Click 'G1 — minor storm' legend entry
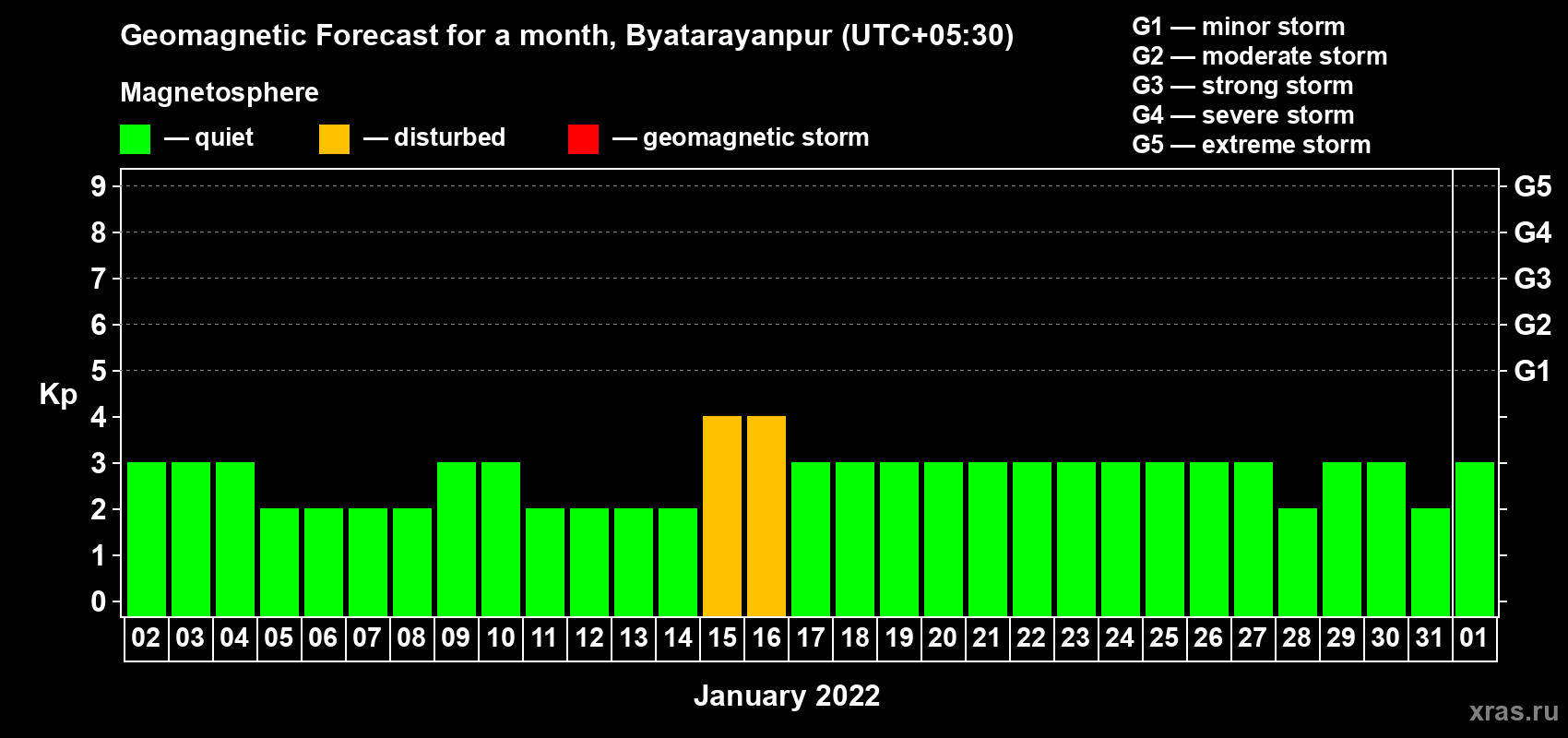This screenshot has height=738, width=1568. [1239, 27]
